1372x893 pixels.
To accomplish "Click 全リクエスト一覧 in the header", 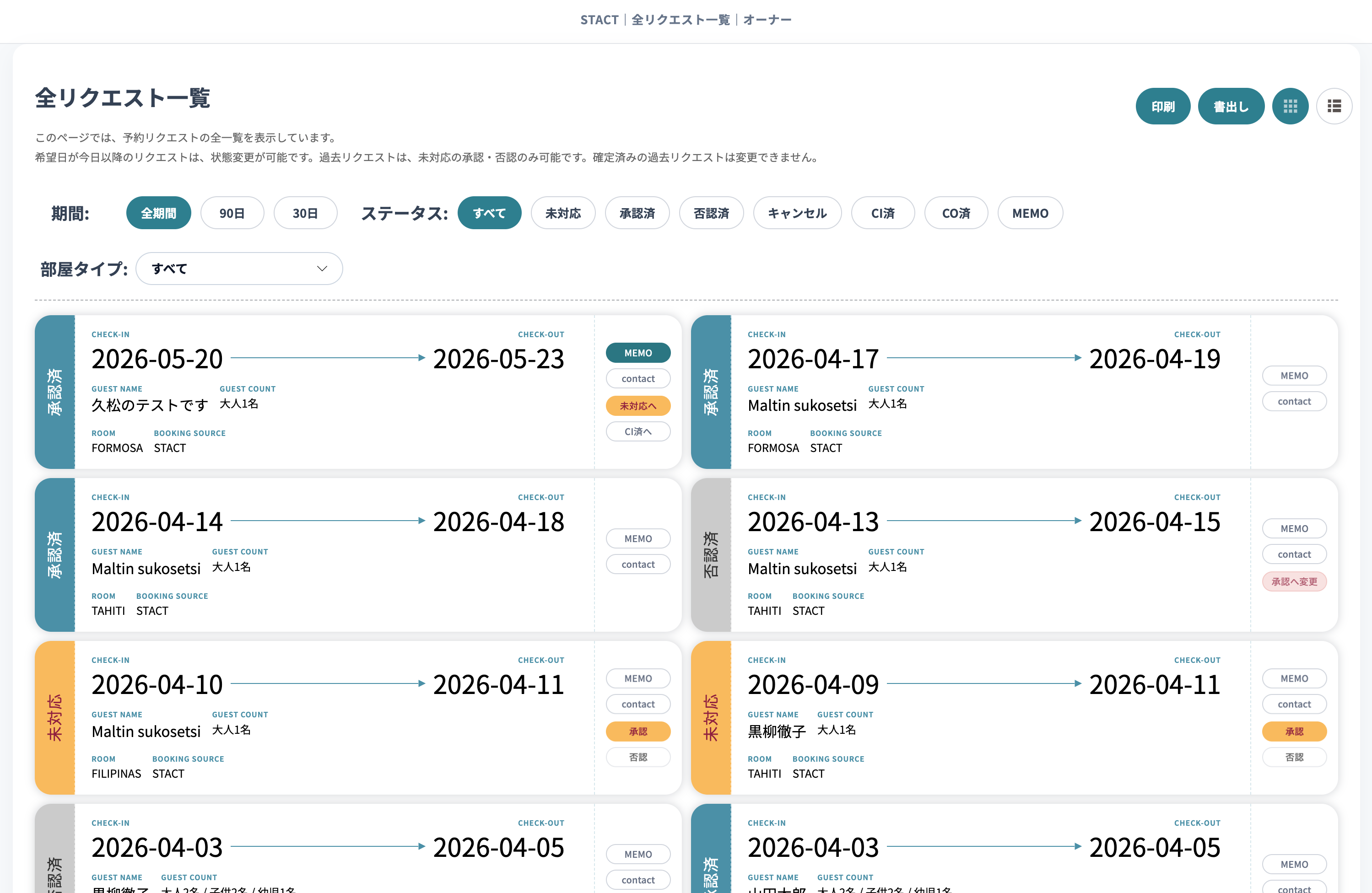I will [x=681, y=20].
